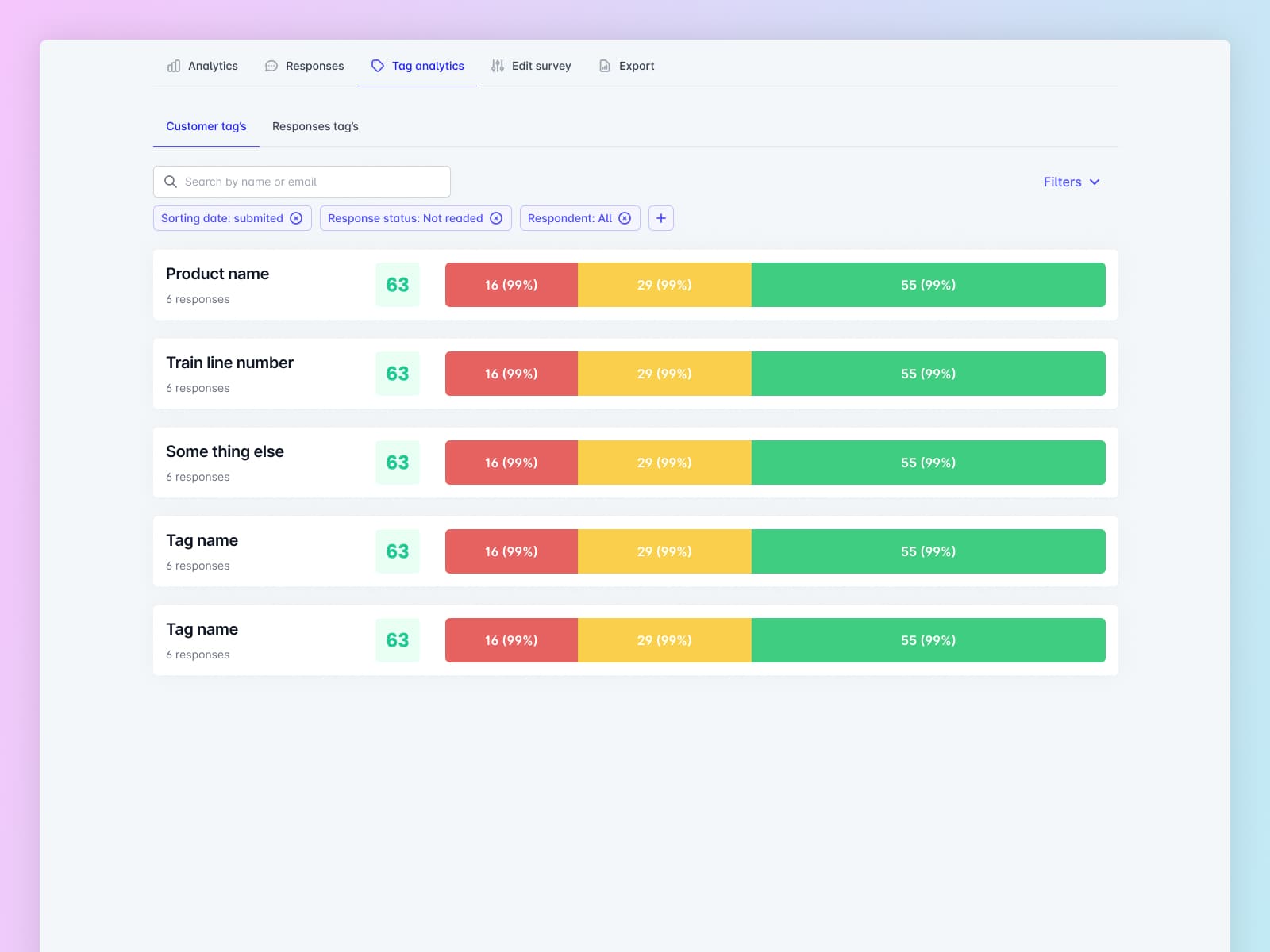Click the magnifier icon in search field
The height and width of the screenshot is (952, 1270).
pos(171,182)
